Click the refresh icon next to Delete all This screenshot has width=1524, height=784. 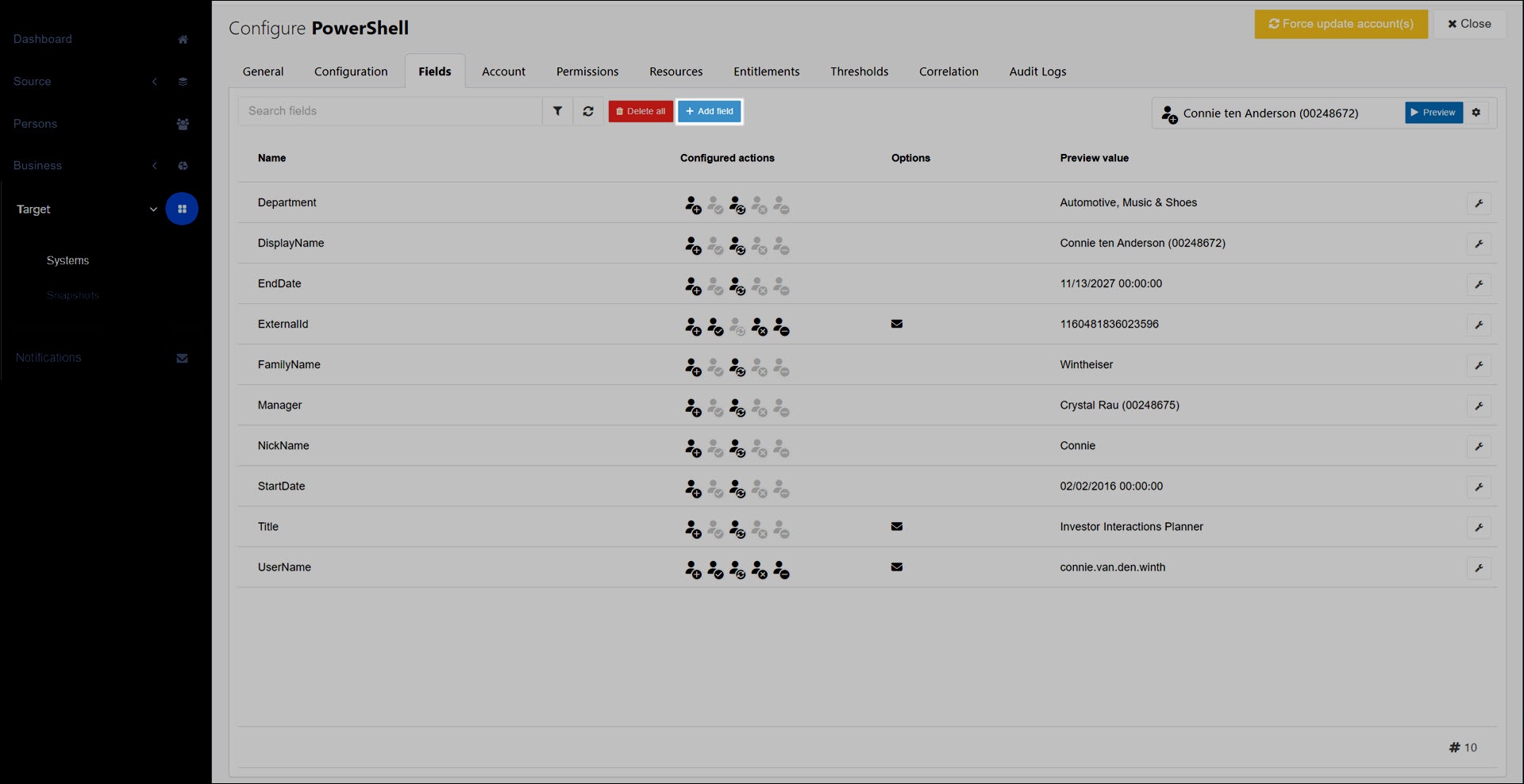click(588, 111)
